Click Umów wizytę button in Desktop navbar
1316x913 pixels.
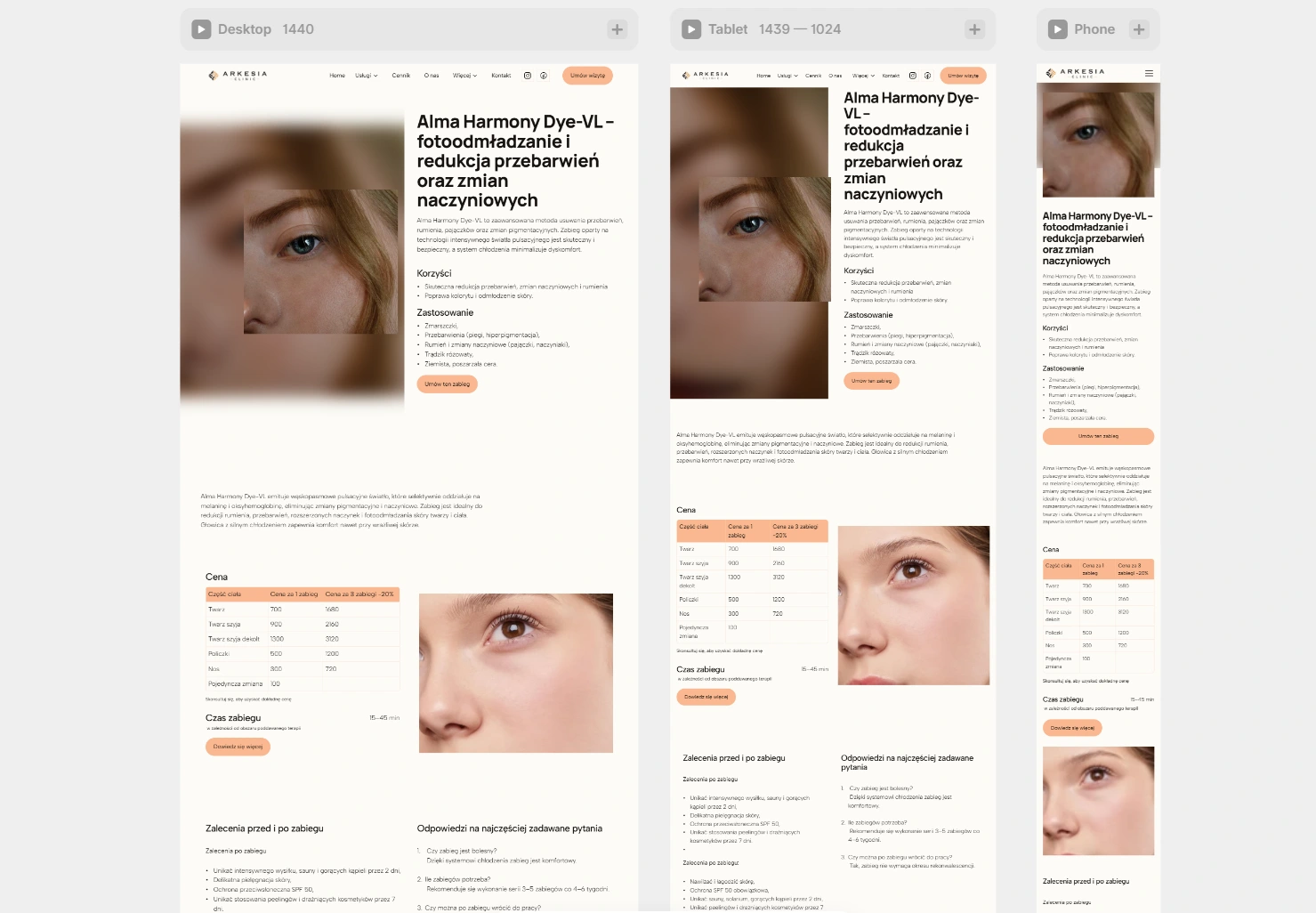coord(587,76)
